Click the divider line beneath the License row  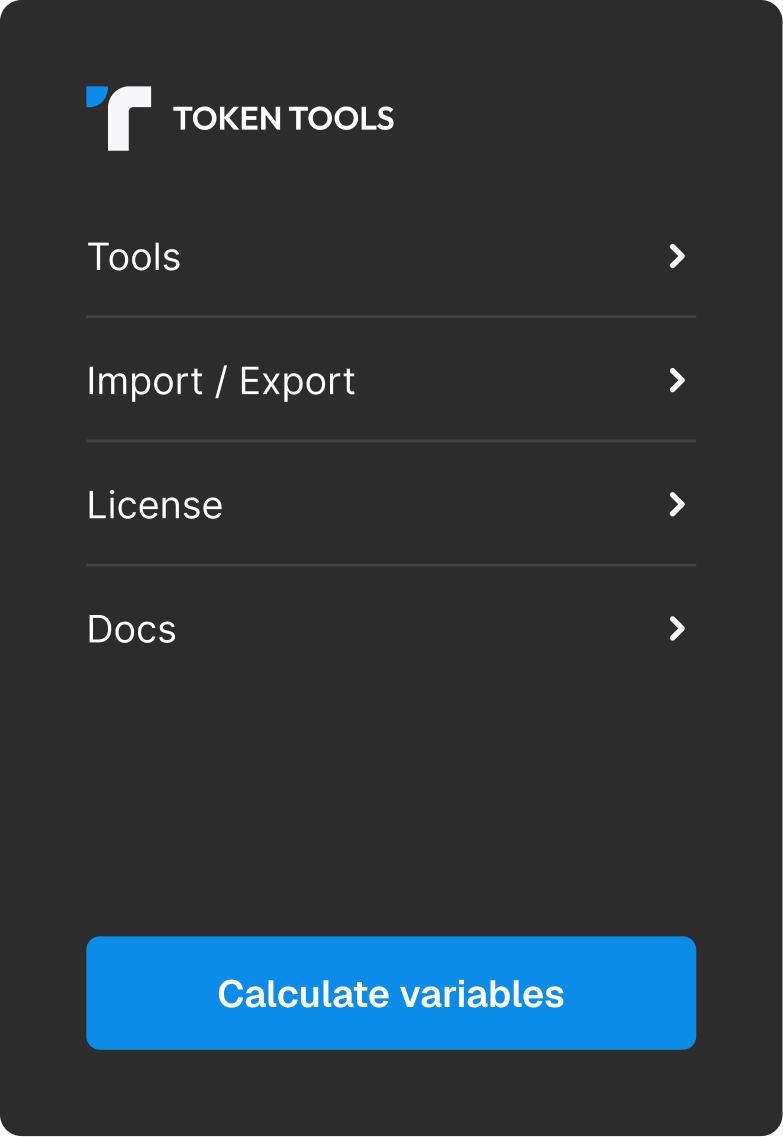[390, 565]
